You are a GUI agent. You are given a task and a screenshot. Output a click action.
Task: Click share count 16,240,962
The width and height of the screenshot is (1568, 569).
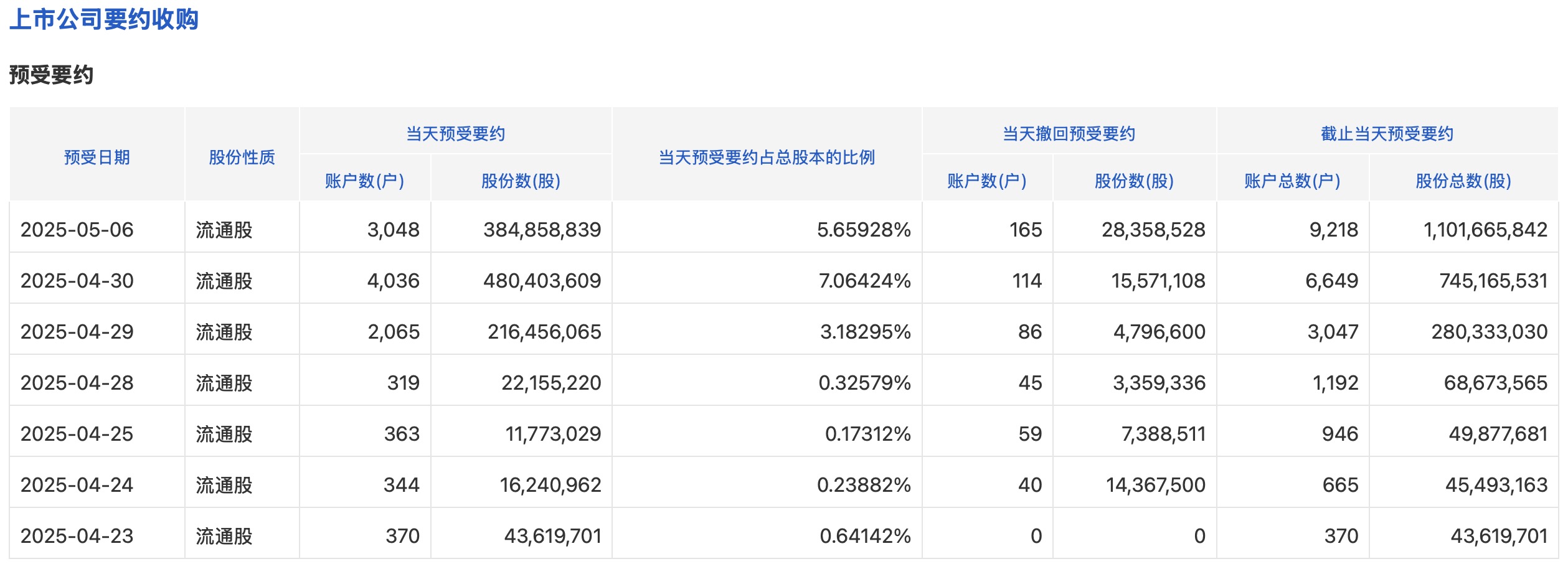click(551, 485)
